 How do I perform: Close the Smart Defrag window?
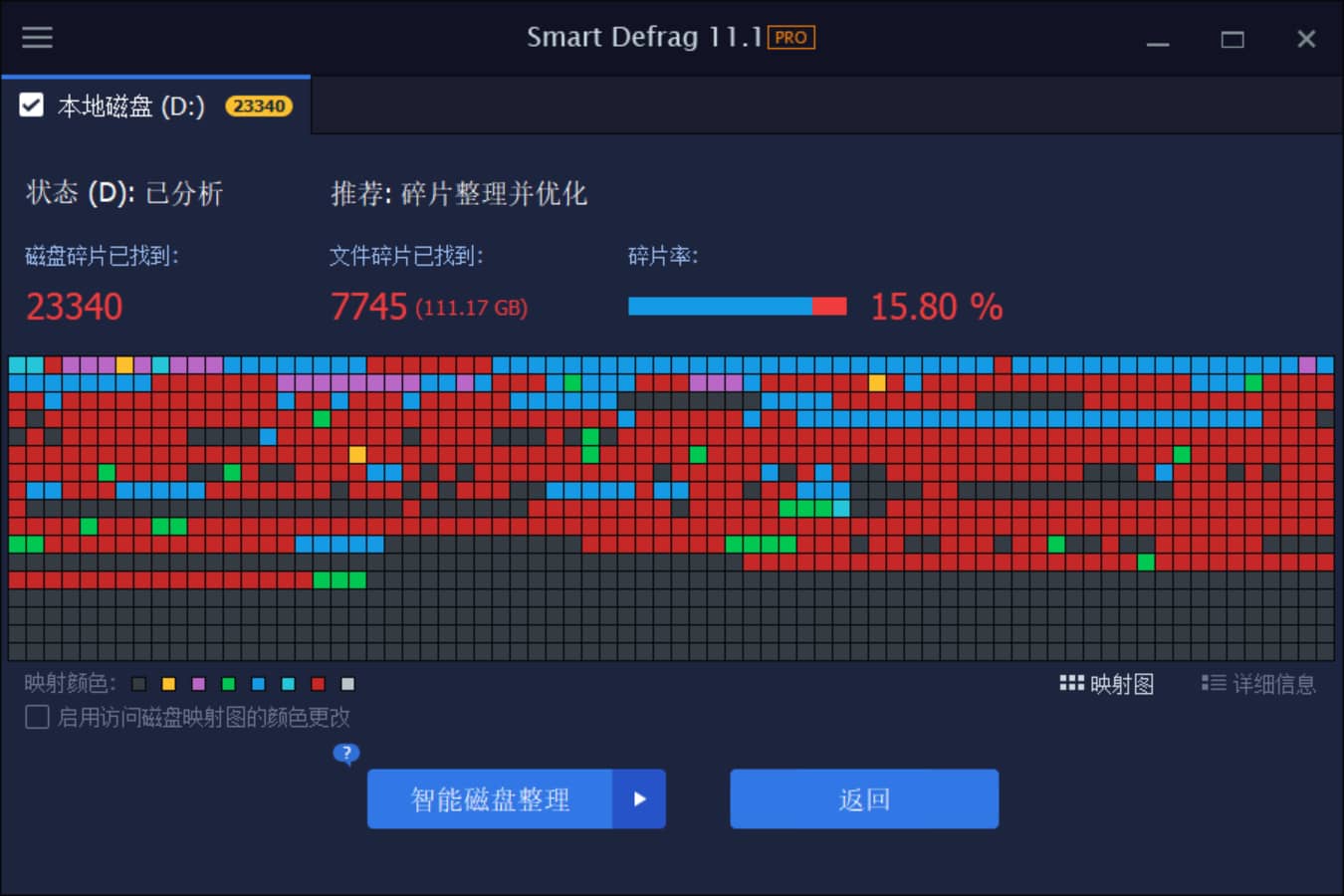[1306, 39]
